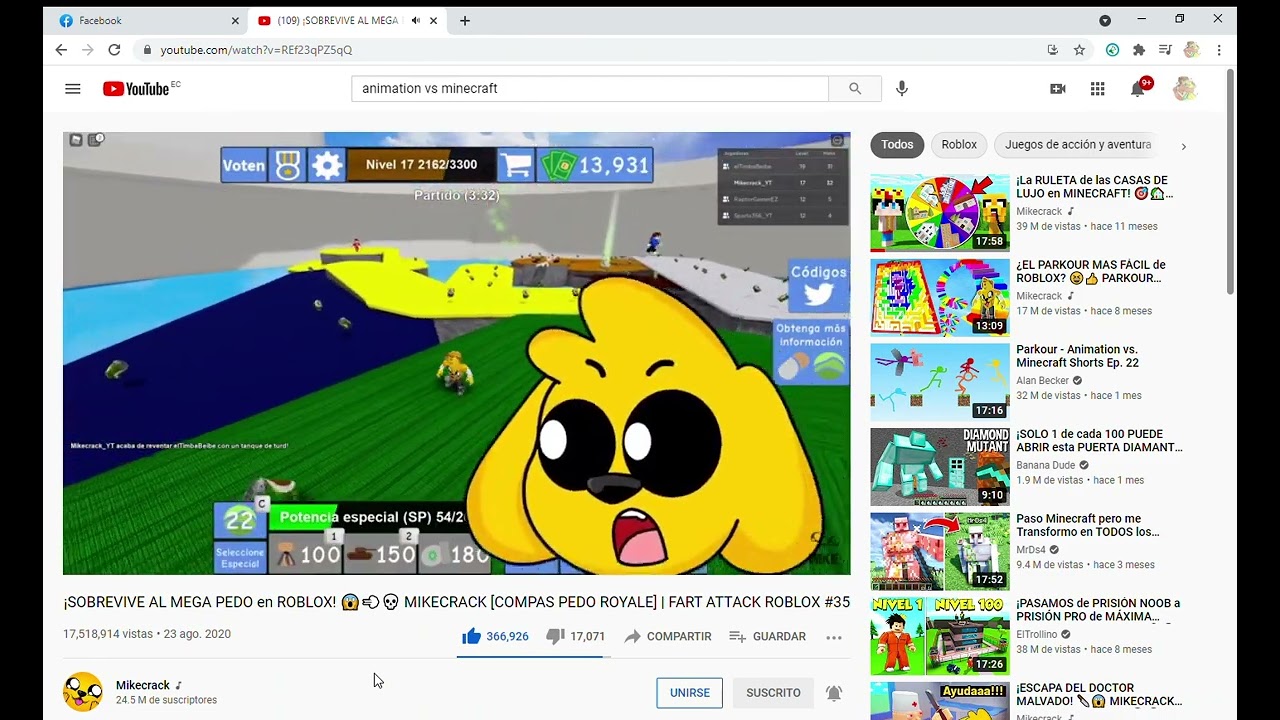1280x720 pixels.
Task: Bookmark this page with star icon
Action: point(1079,49)
